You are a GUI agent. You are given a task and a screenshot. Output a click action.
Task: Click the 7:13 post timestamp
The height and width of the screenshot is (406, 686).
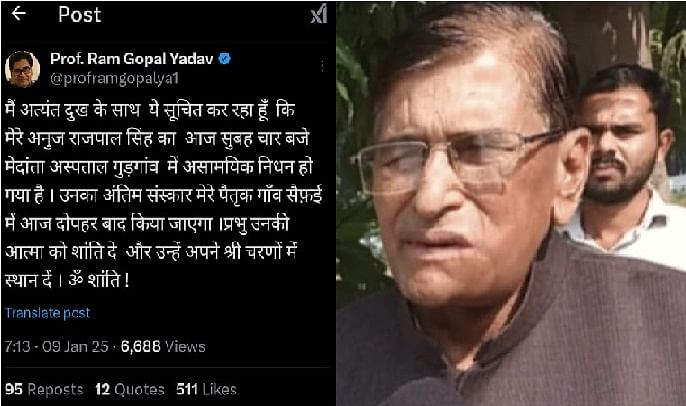(18, 347)
